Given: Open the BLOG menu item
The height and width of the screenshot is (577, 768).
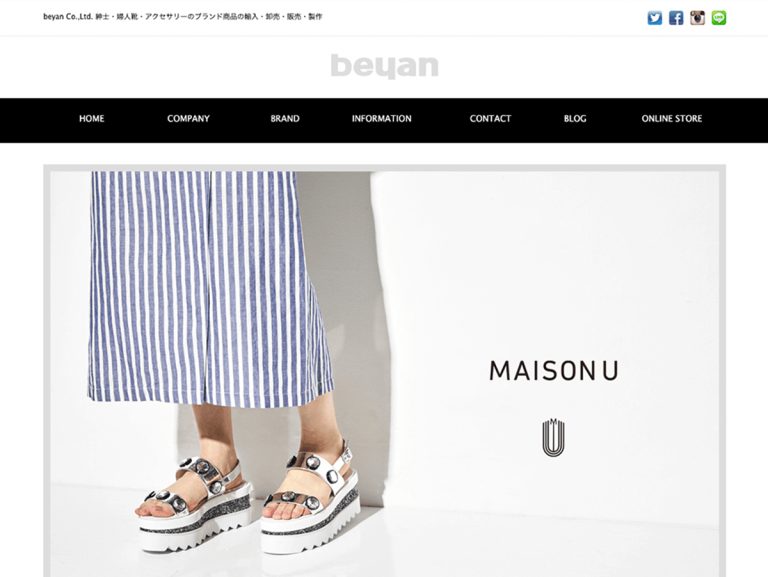Looking at the screenshot, I should coord(575,119).
